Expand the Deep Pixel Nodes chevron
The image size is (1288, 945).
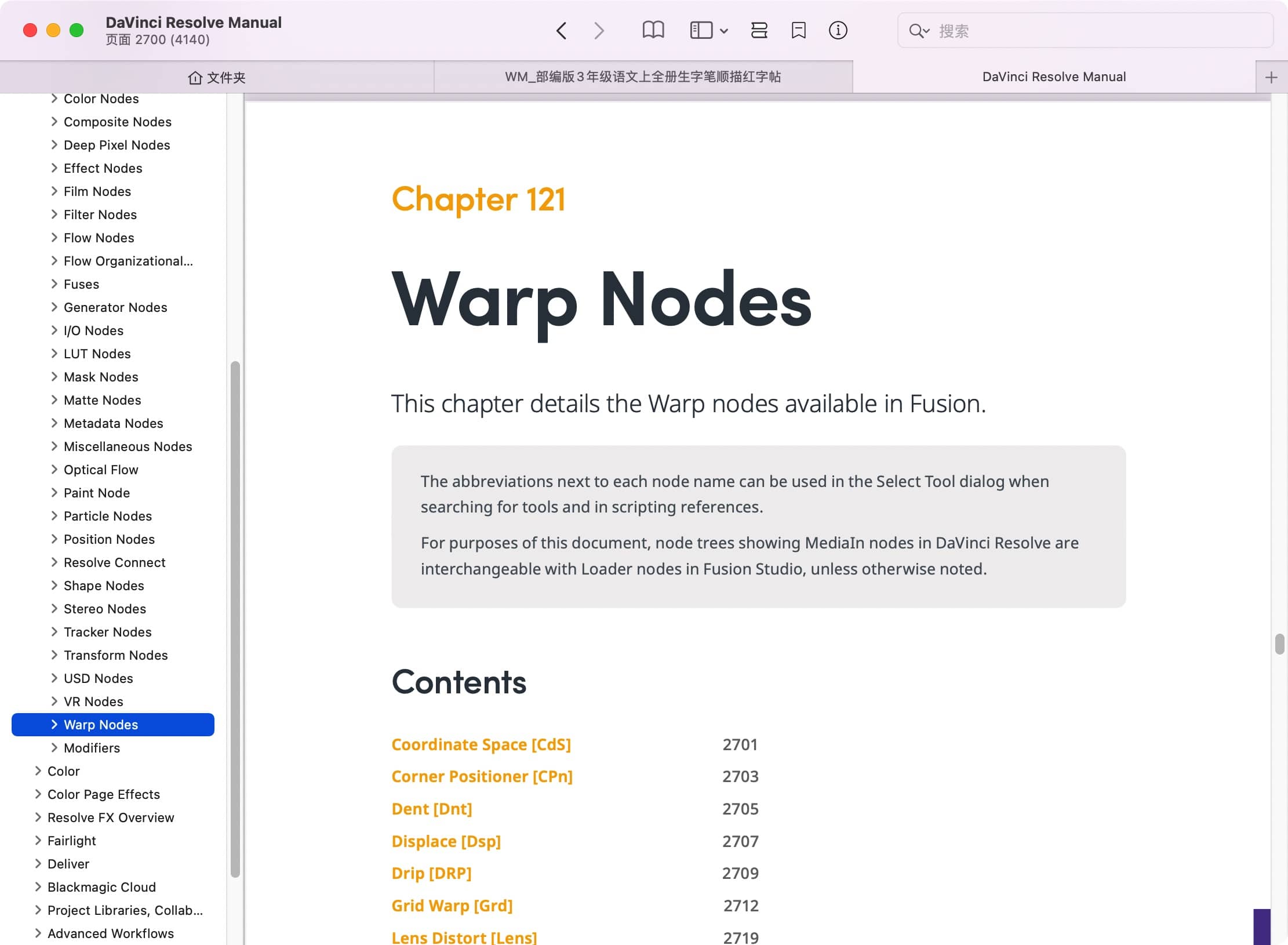[54, 145]
